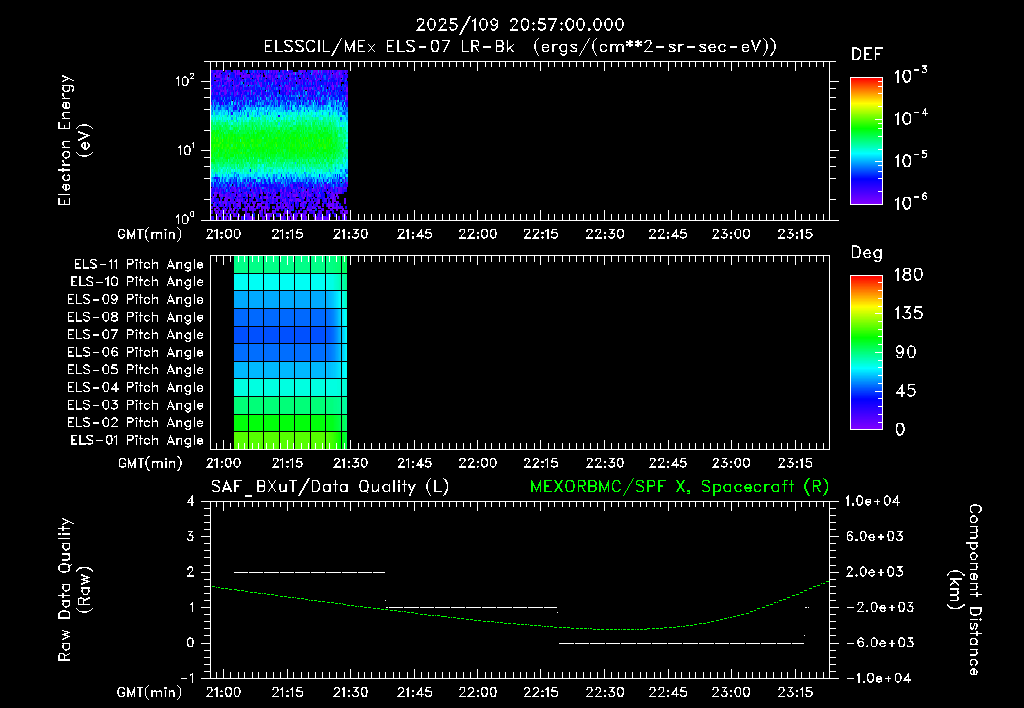Click the 45 tick on the Deg color bar
Viewport: 1024px width, 708px height.
coord(906,391)
